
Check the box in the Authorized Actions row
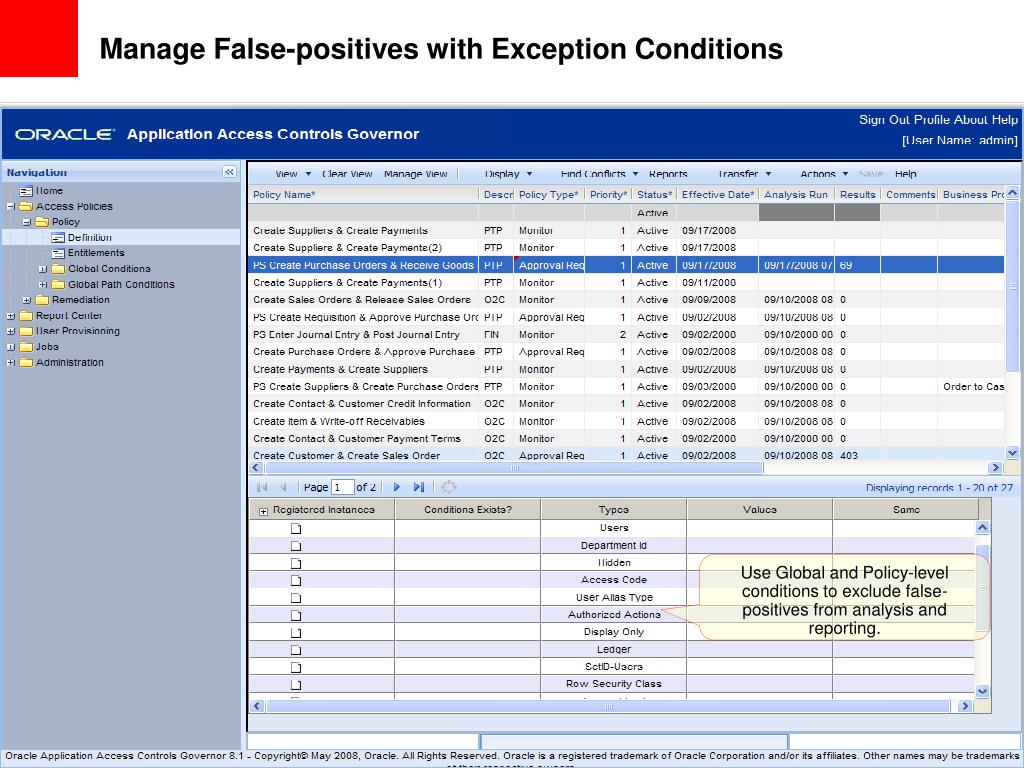(296, 615)
